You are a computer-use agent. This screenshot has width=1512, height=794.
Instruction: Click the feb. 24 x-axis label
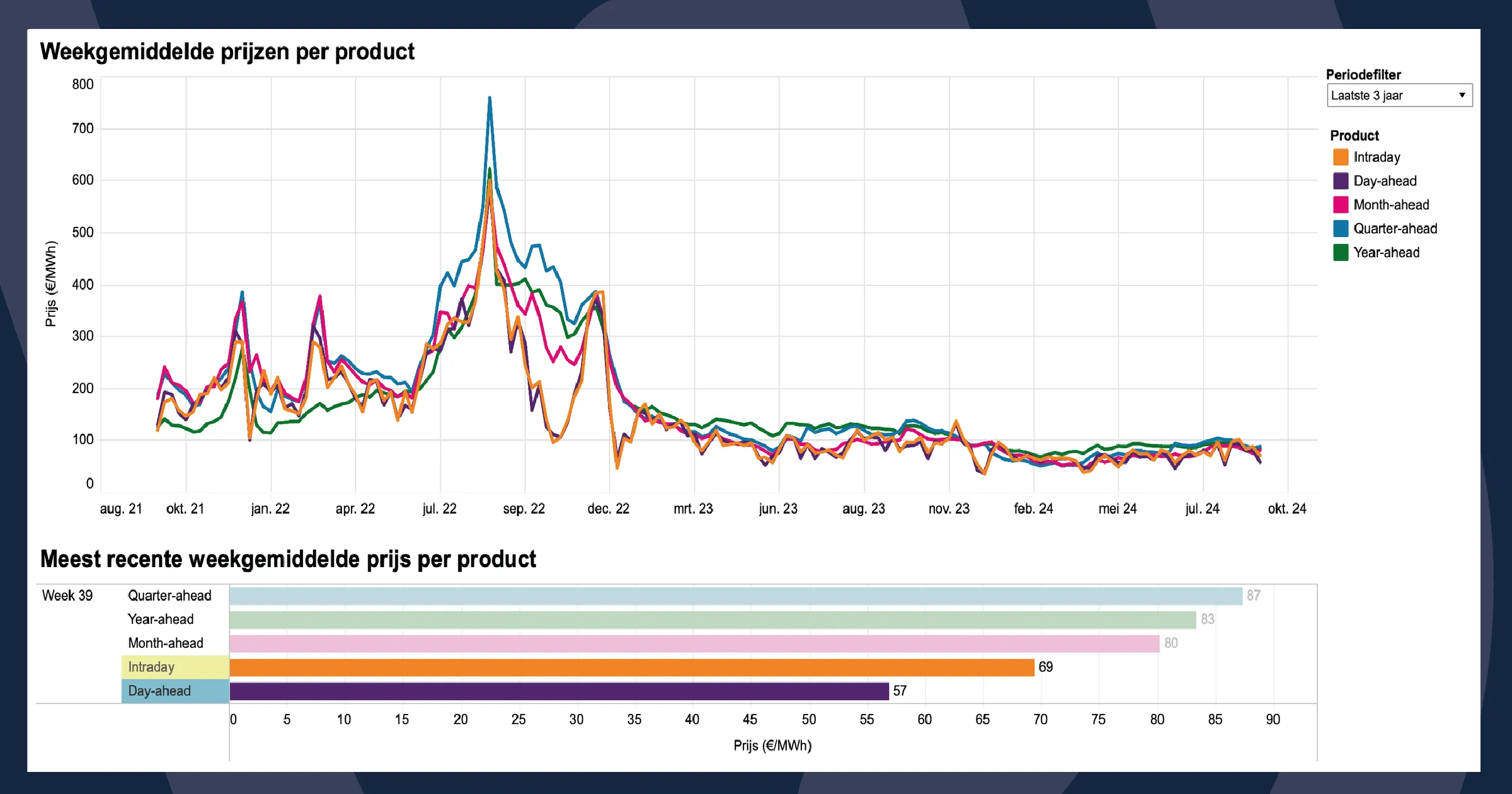1033,509
